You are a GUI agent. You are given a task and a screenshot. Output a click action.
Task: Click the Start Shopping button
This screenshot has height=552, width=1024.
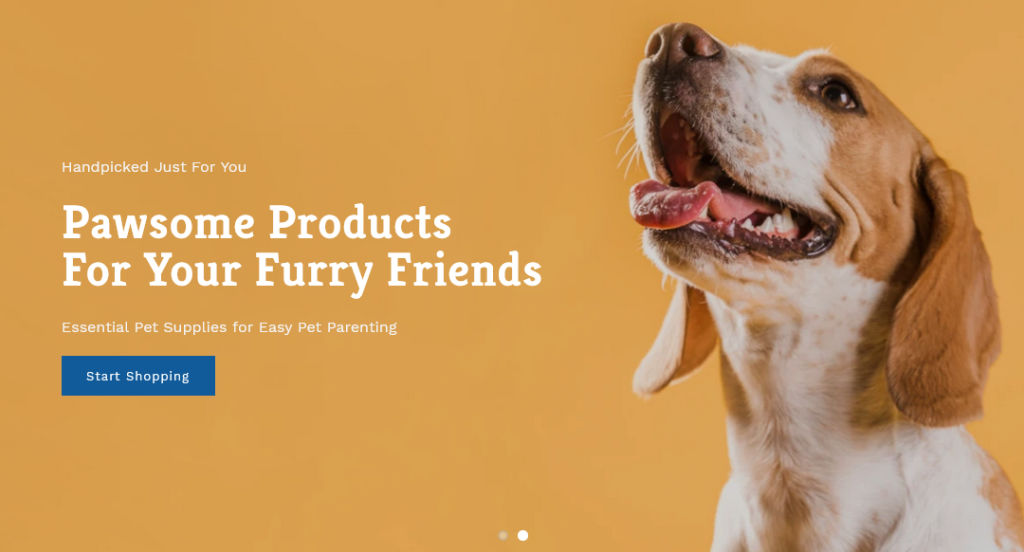138,376
